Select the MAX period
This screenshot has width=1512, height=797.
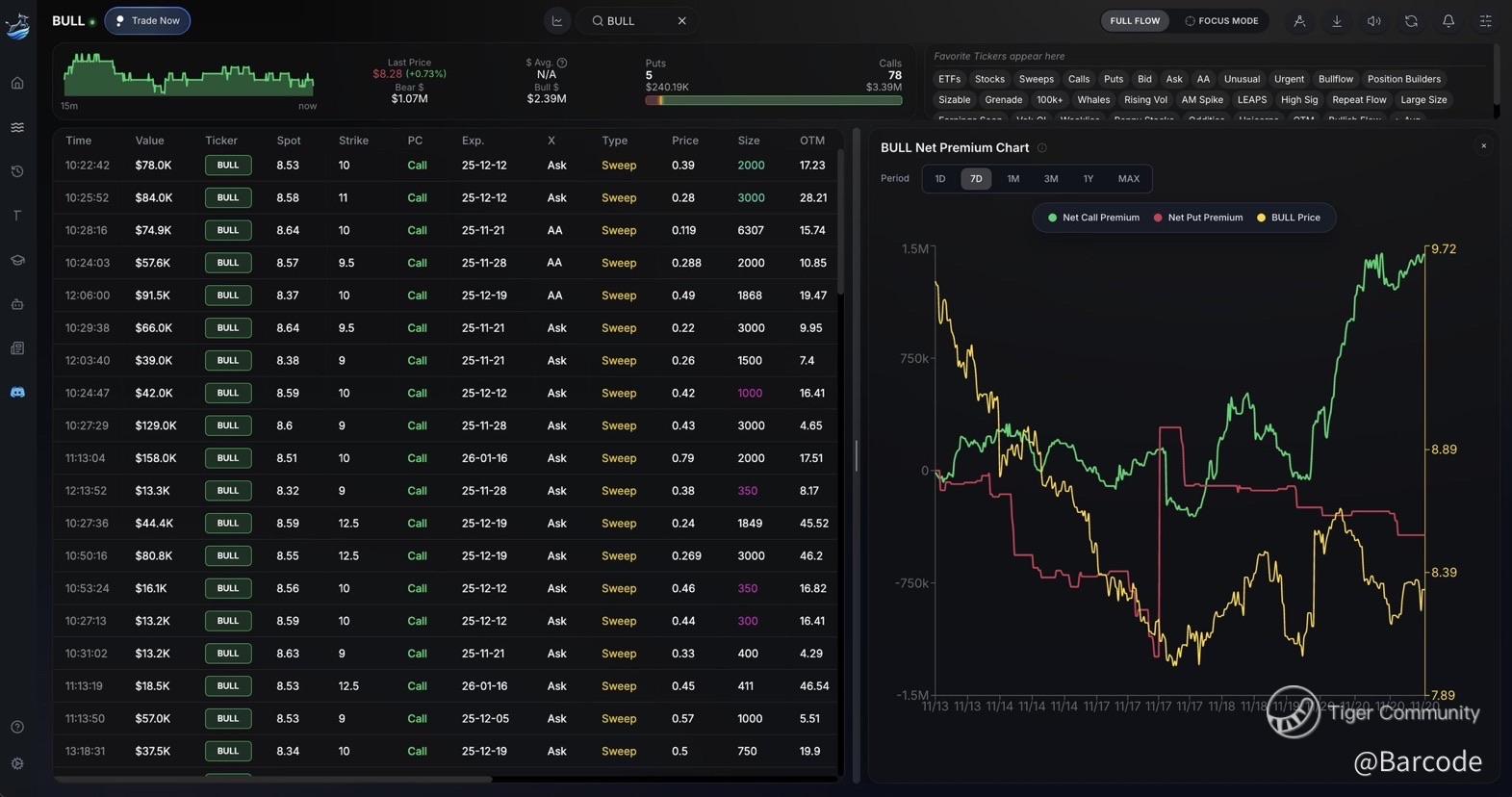point(1129,179)
